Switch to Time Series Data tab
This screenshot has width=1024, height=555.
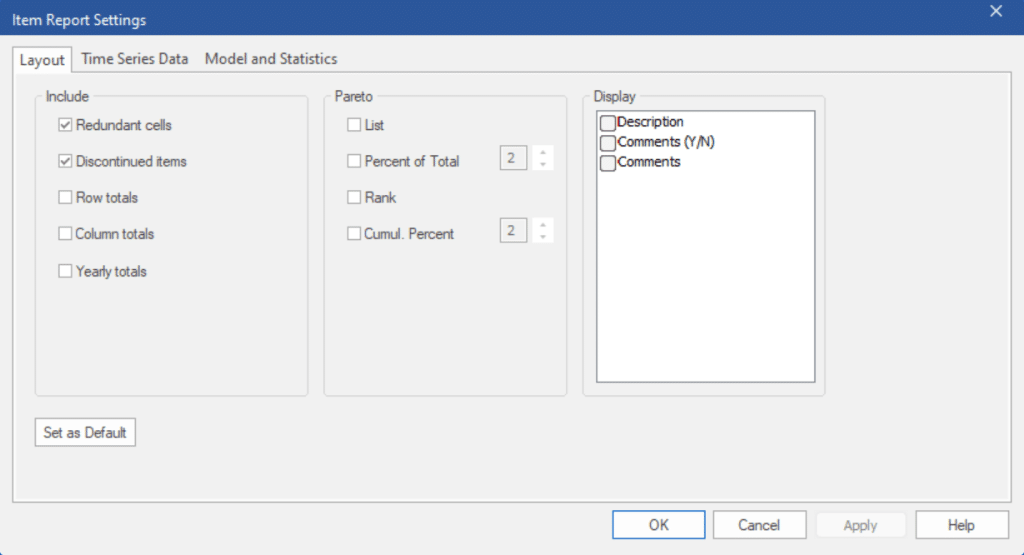pos(135,59)
